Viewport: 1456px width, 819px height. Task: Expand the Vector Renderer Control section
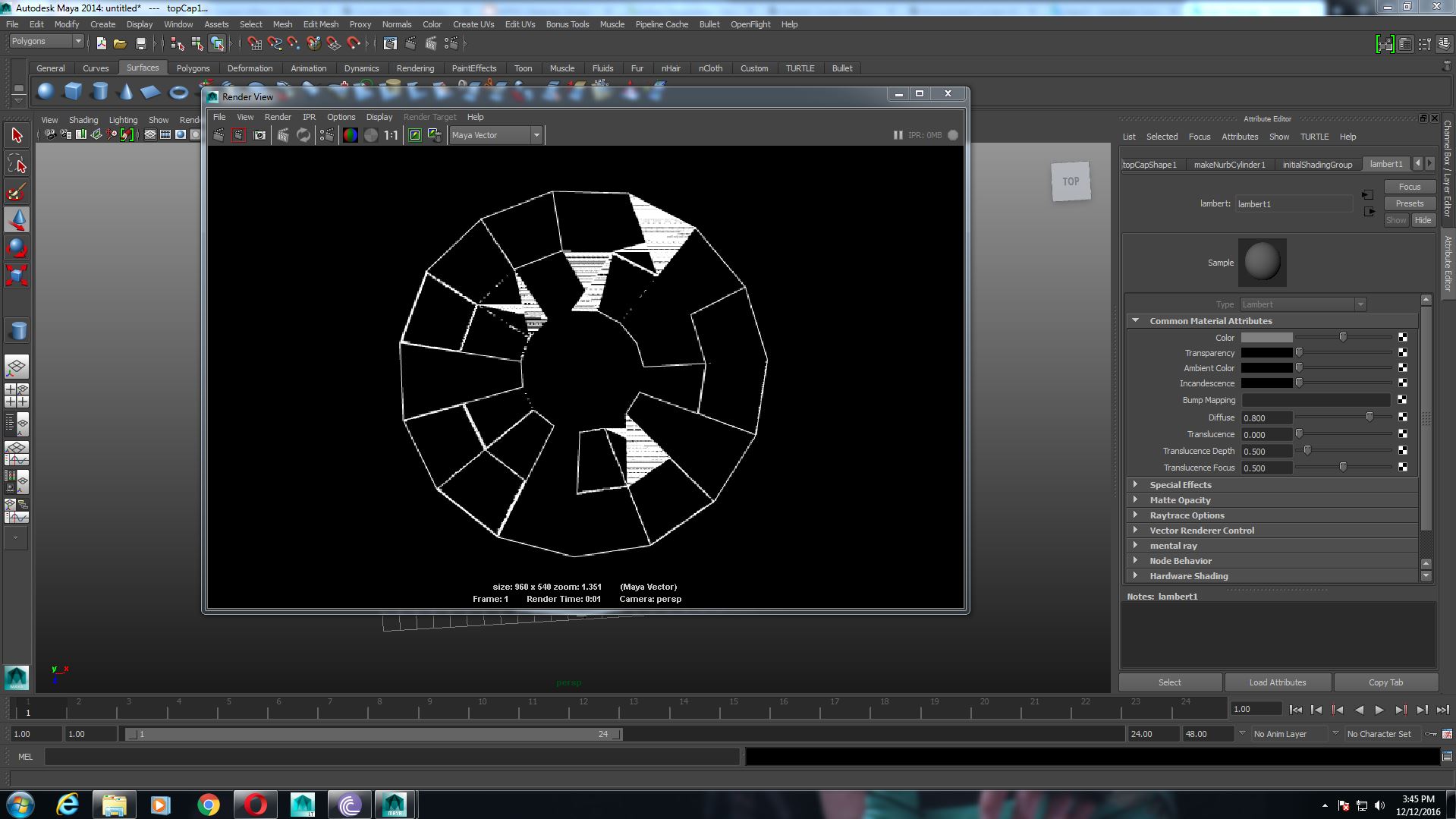(x=1202, y=530)
